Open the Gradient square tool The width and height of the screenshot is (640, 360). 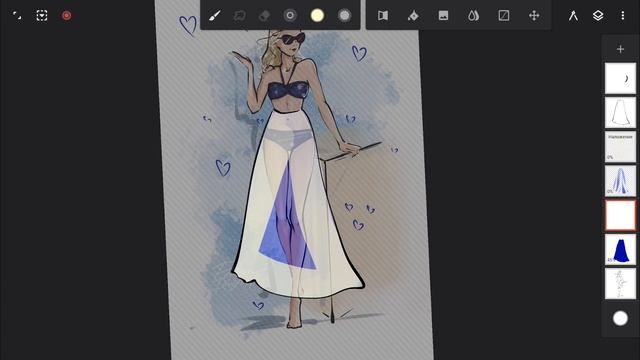click(504, 16)
